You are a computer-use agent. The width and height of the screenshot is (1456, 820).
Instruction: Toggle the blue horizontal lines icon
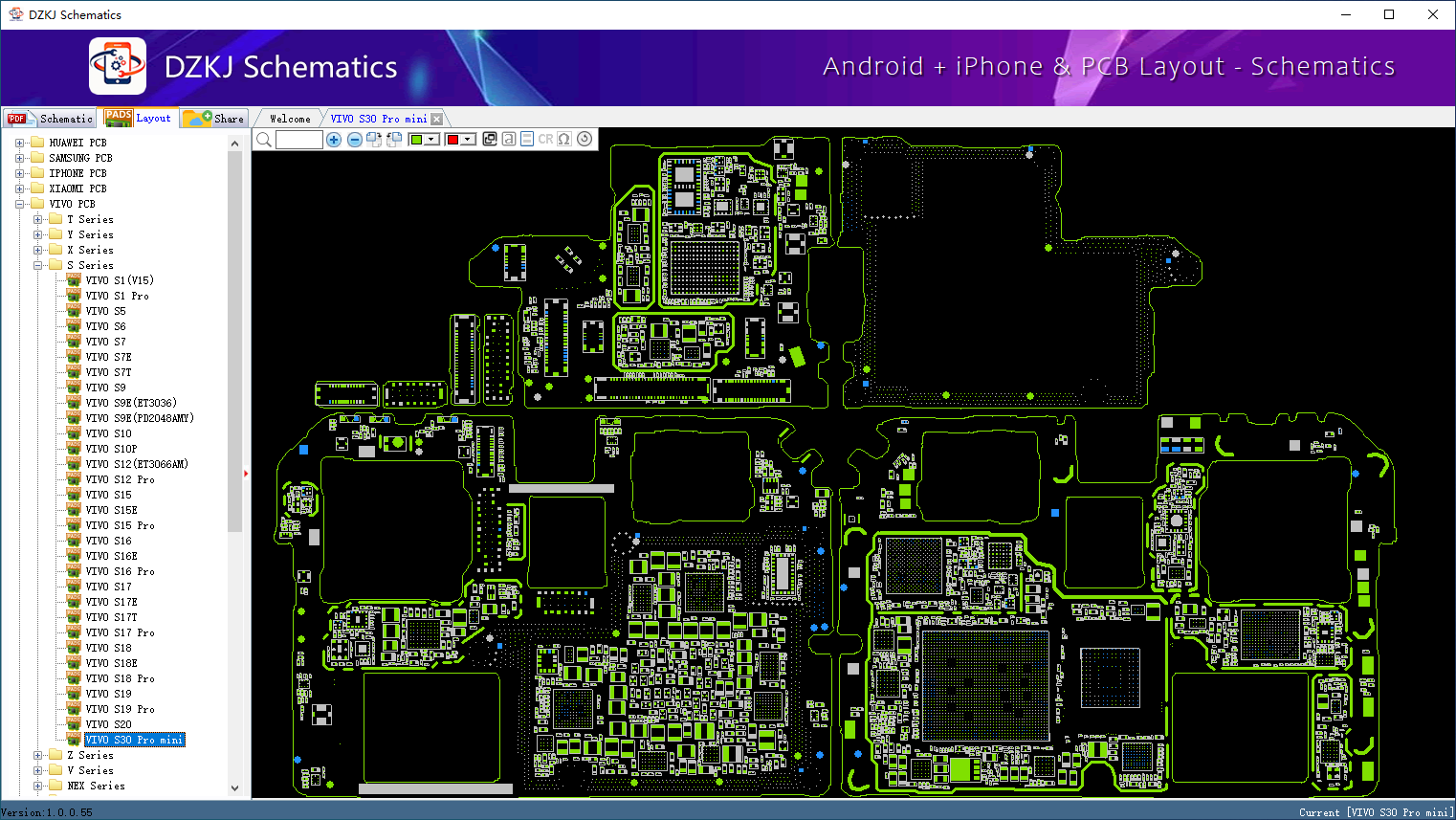coord(527,139)
